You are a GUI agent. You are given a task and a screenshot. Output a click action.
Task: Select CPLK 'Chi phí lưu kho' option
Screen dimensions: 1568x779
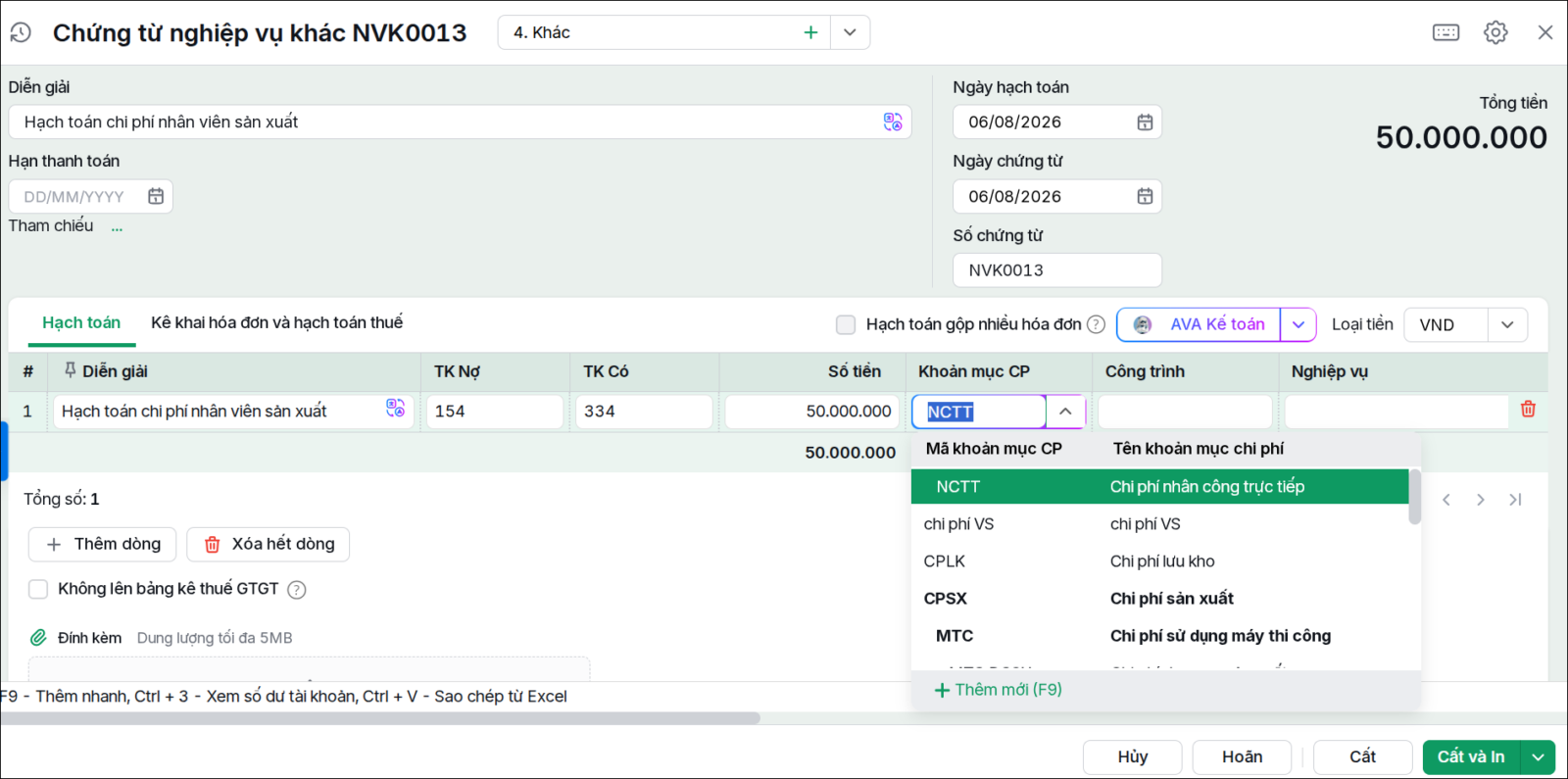1160,561
